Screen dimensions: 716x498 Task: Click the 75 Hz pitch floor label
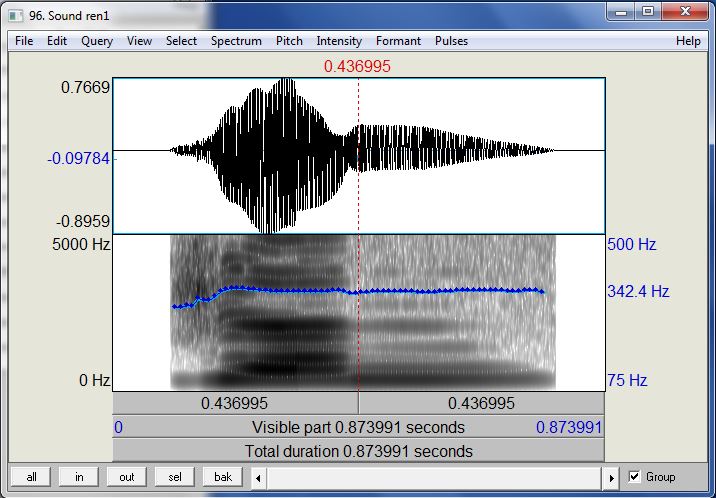tap(627, 380)
